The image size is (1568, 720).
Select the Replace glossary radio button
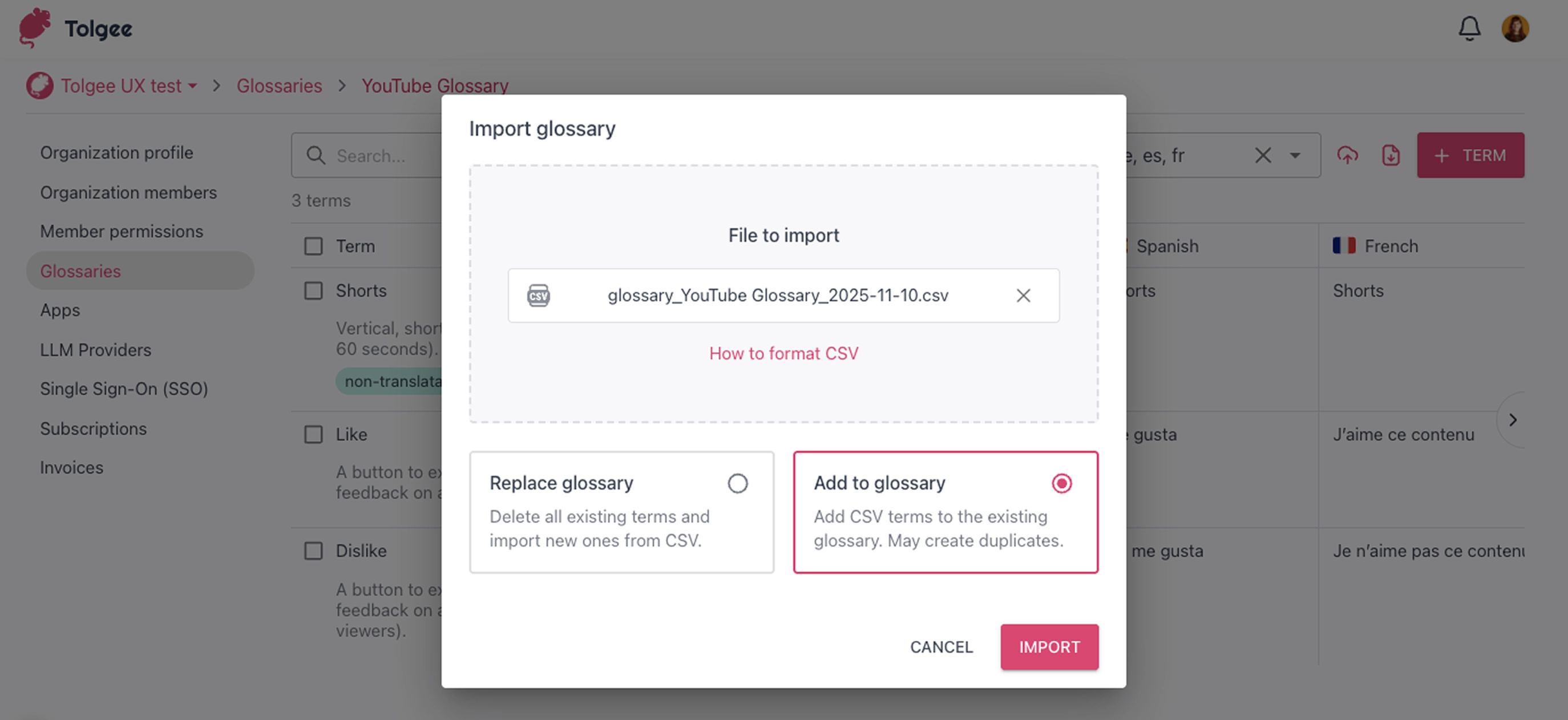click(738, 483)
